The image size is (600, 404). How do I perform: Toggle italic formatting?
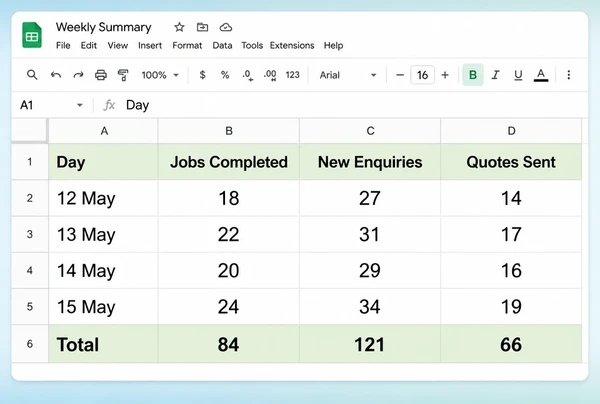coord(496,75)
